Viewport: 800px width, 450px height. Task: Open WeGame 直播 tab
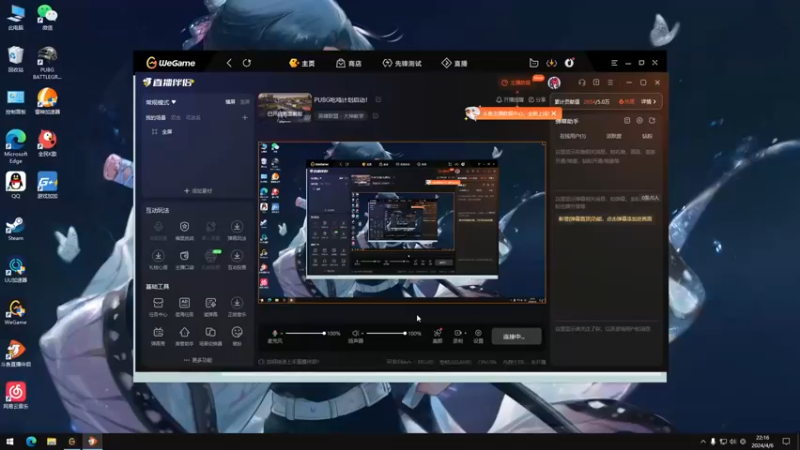pyautogui.click(x=455, y=63)
